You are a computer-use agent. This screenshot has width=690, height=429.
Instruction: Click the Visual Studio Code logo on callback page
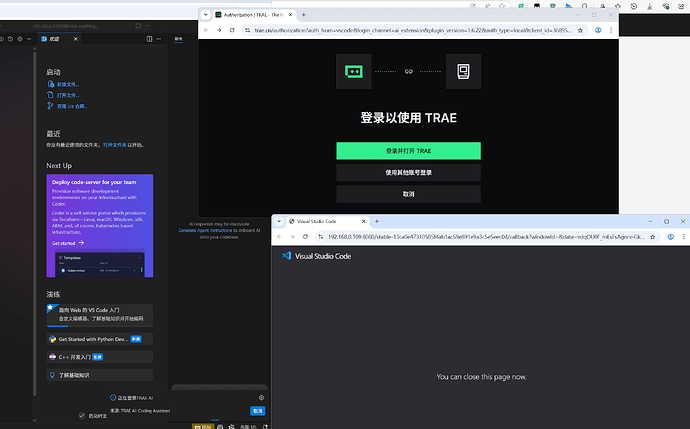(286, 256)
